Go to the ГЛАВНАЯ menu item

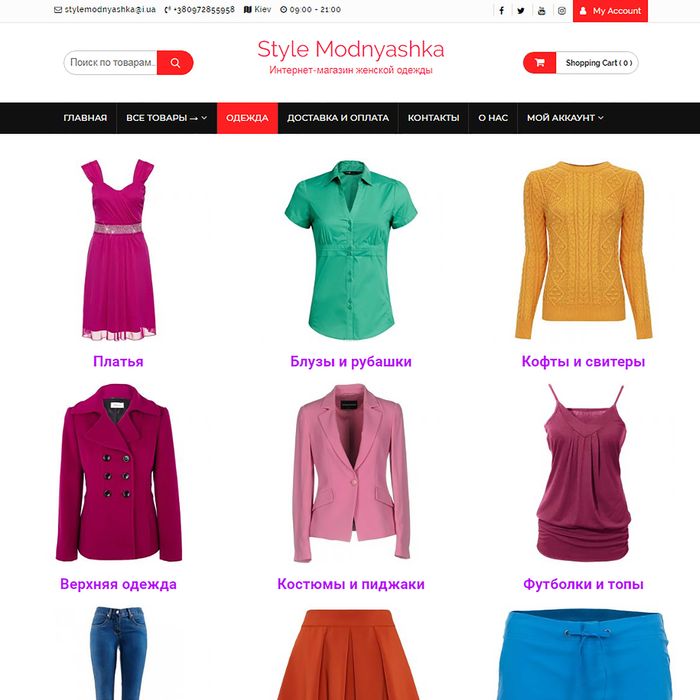[85, 118]
